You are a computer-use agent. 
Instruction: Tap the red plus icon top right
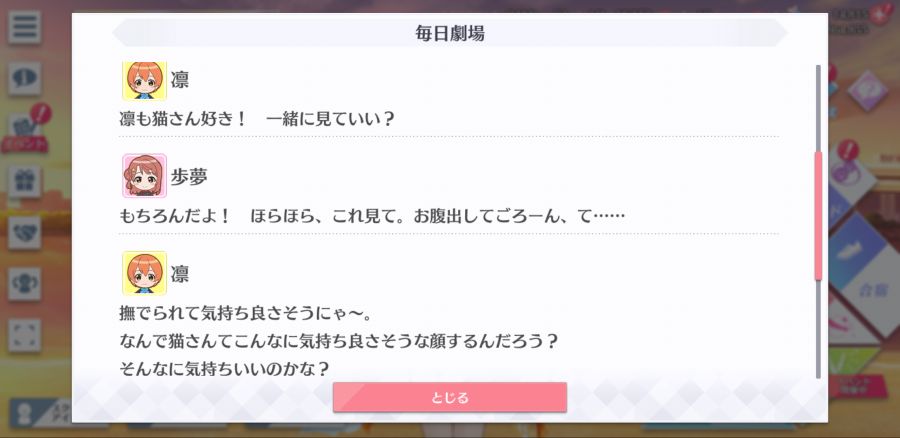point(882,14)
